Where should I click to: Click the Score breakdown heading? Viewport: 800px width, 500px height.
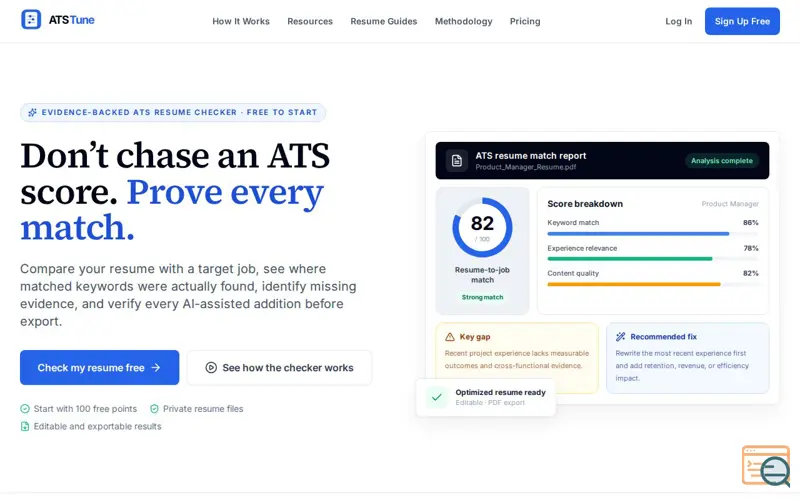[x=585, y=204]
